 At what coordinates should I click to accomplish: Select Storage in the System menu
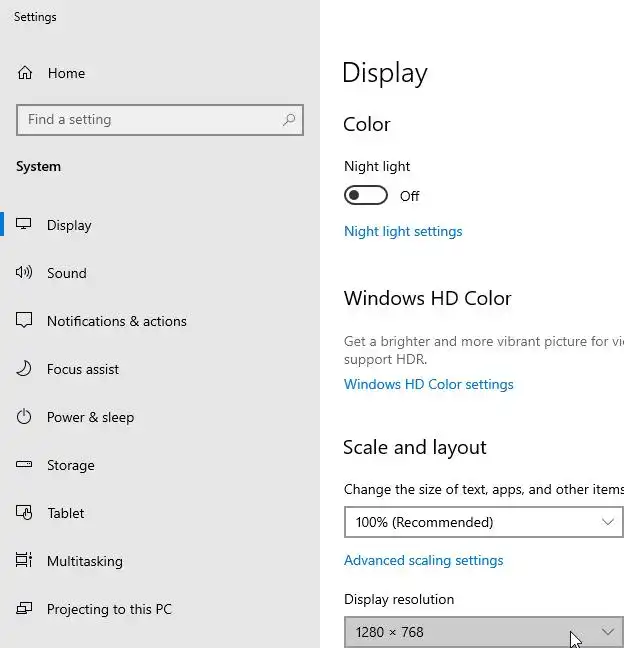pos(71,465)
